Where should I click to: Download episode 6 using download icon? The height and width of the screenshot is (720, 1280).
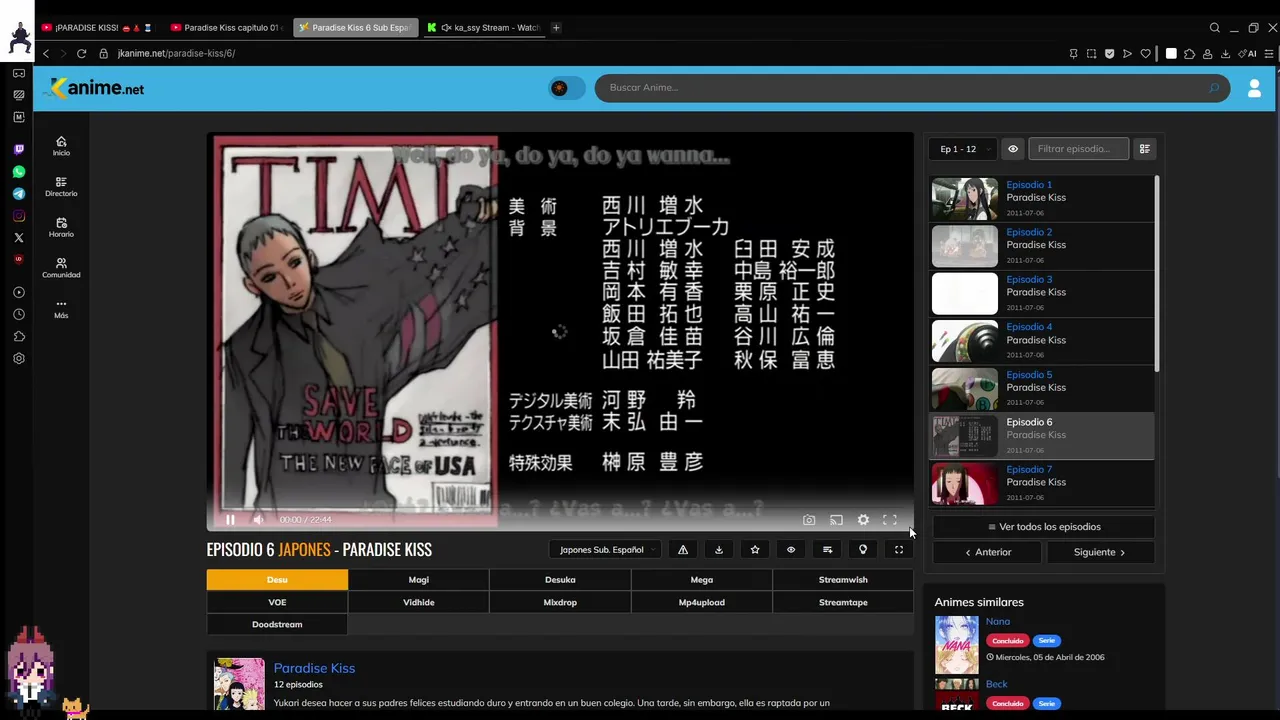[719, 549]
